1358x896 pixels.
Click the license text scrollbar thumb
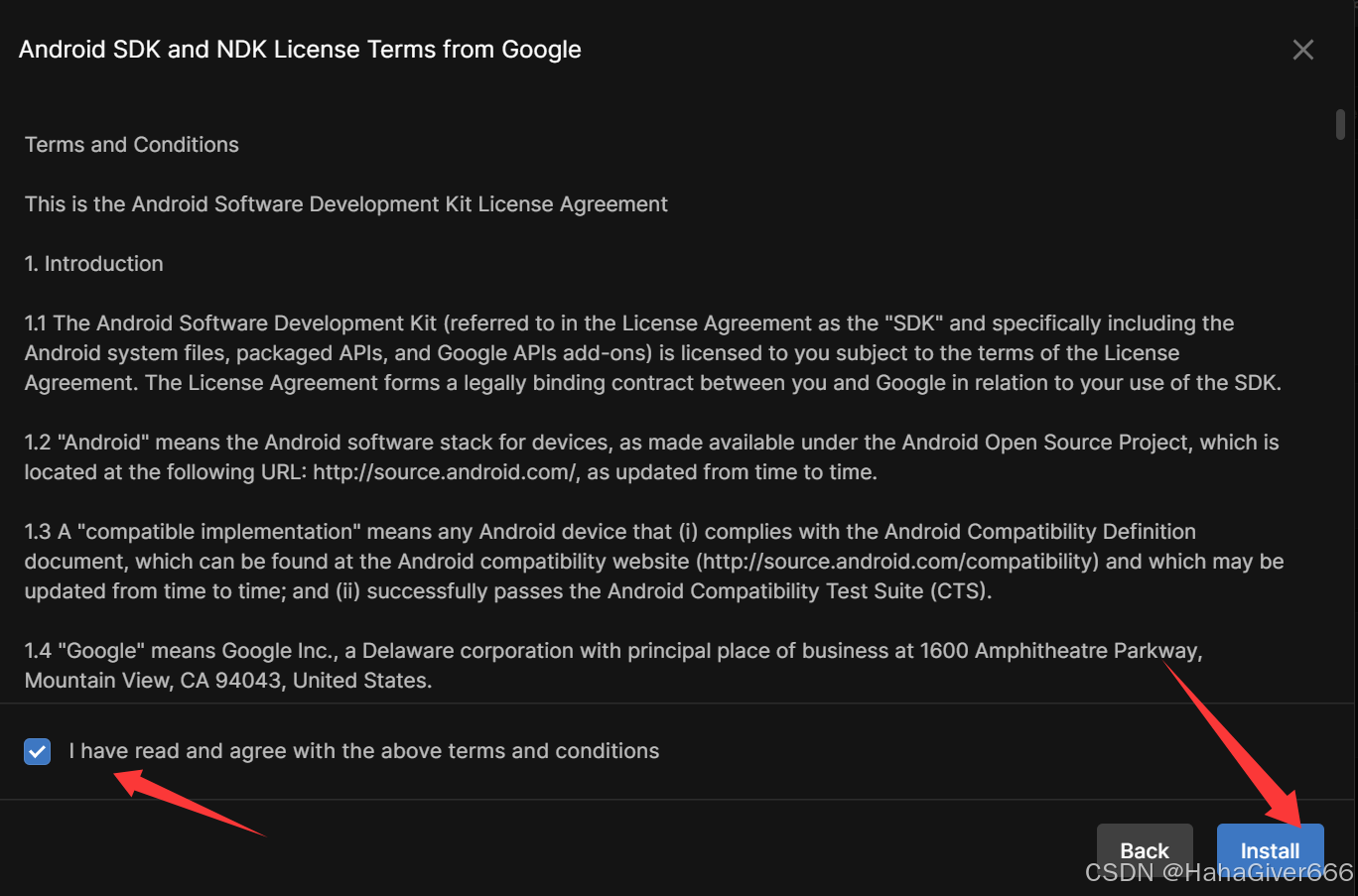pyautogui.click(x=1340, y=124)
